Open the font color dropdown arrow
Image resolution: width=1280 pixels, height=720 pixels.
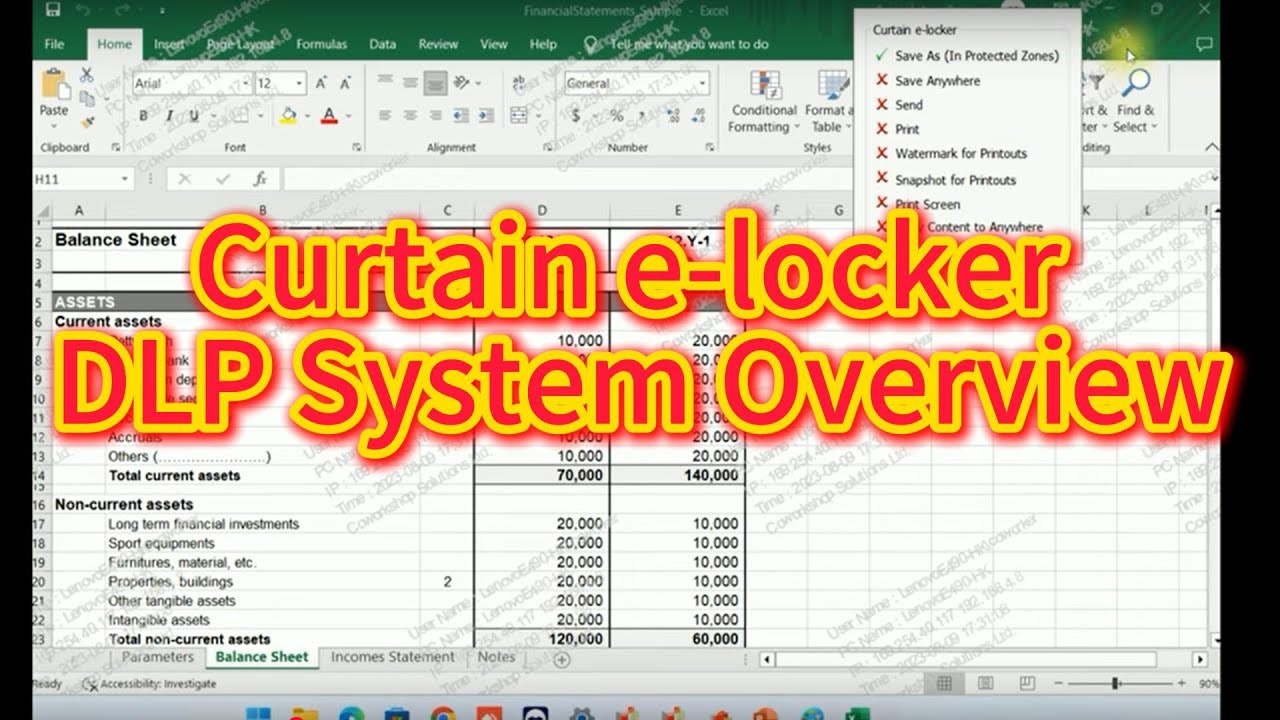348,116
